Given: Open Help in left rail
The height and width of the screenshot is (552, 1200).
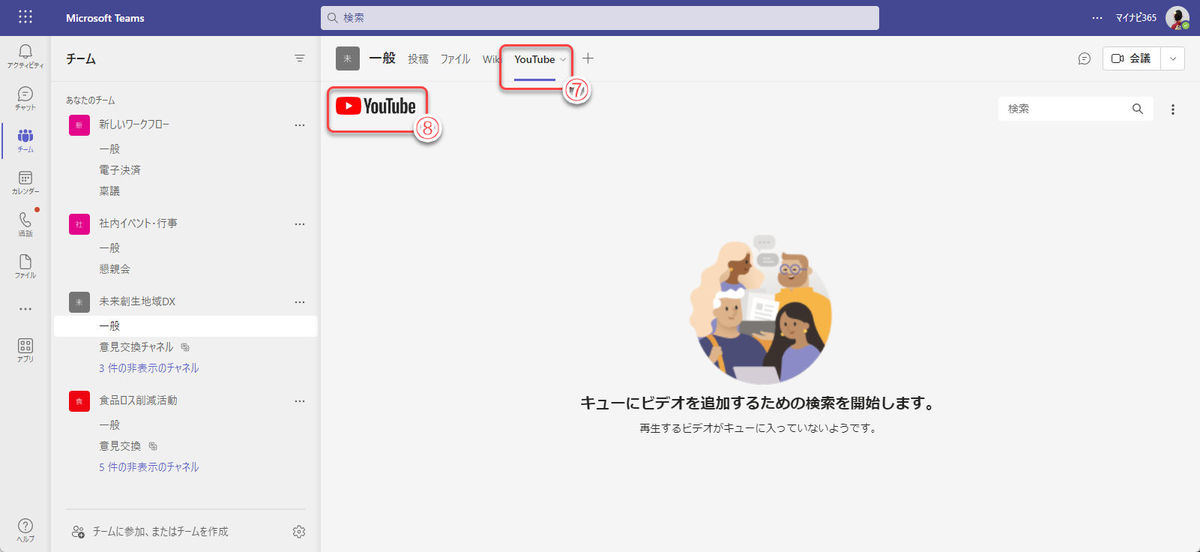Looking at the screenshot, I should (x=25, y=530).
